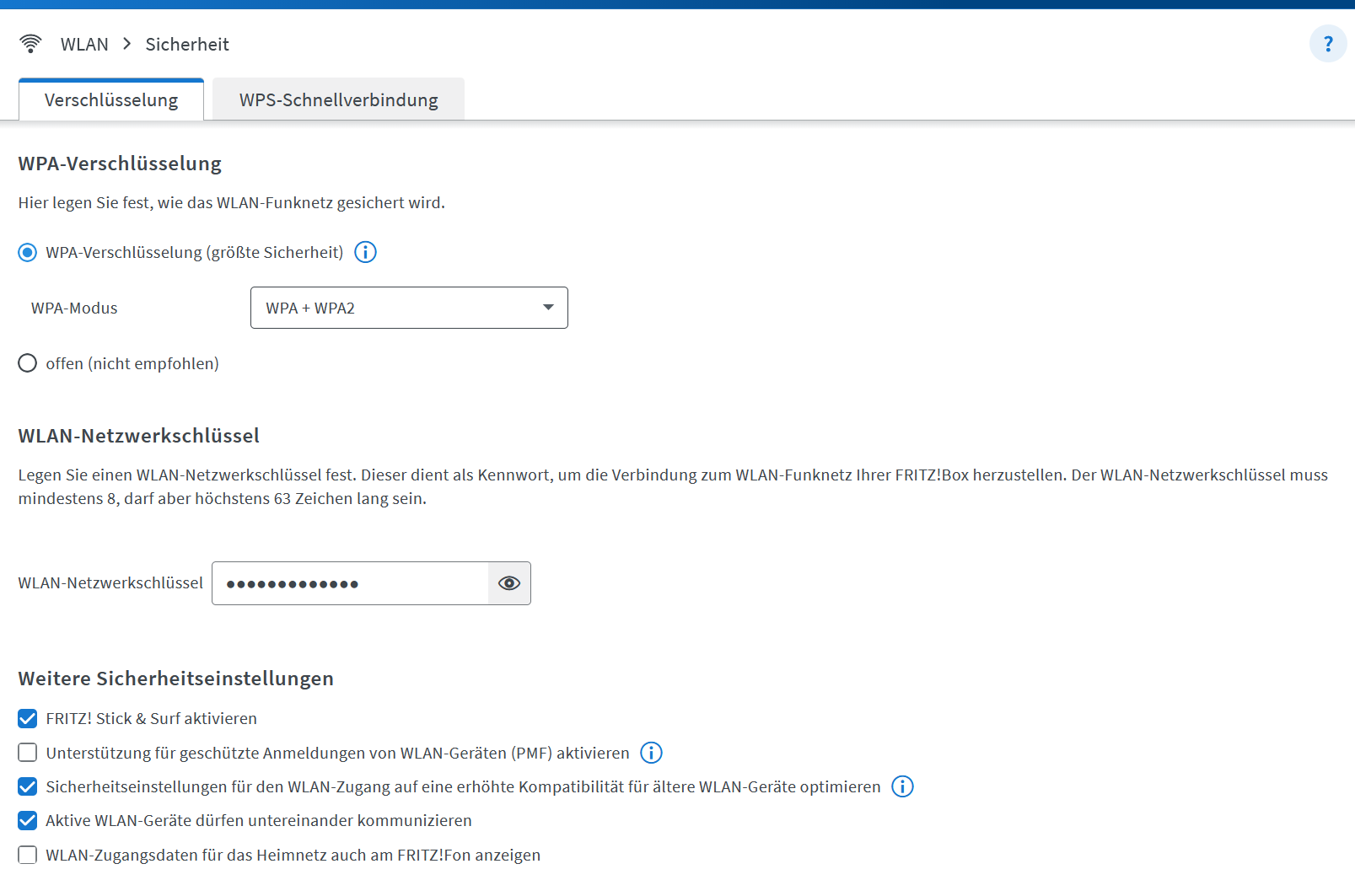Select WPA-Verschlüsselung (größte Sicherheit) radio button
The image size is (1355, 896).
tap(28, 252)
